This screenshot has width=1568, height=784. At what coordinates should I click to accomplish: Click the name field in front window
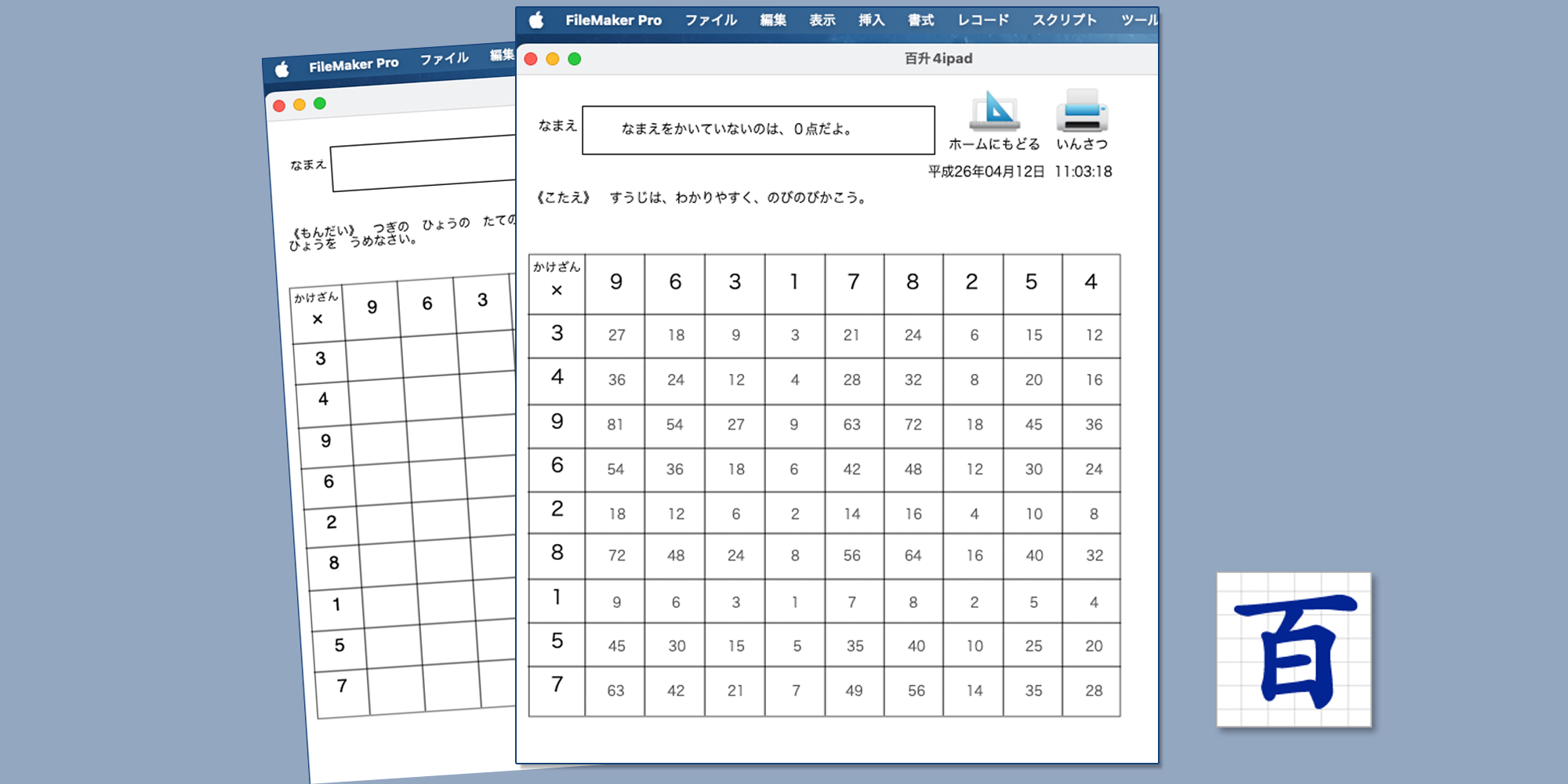(758, 130)
